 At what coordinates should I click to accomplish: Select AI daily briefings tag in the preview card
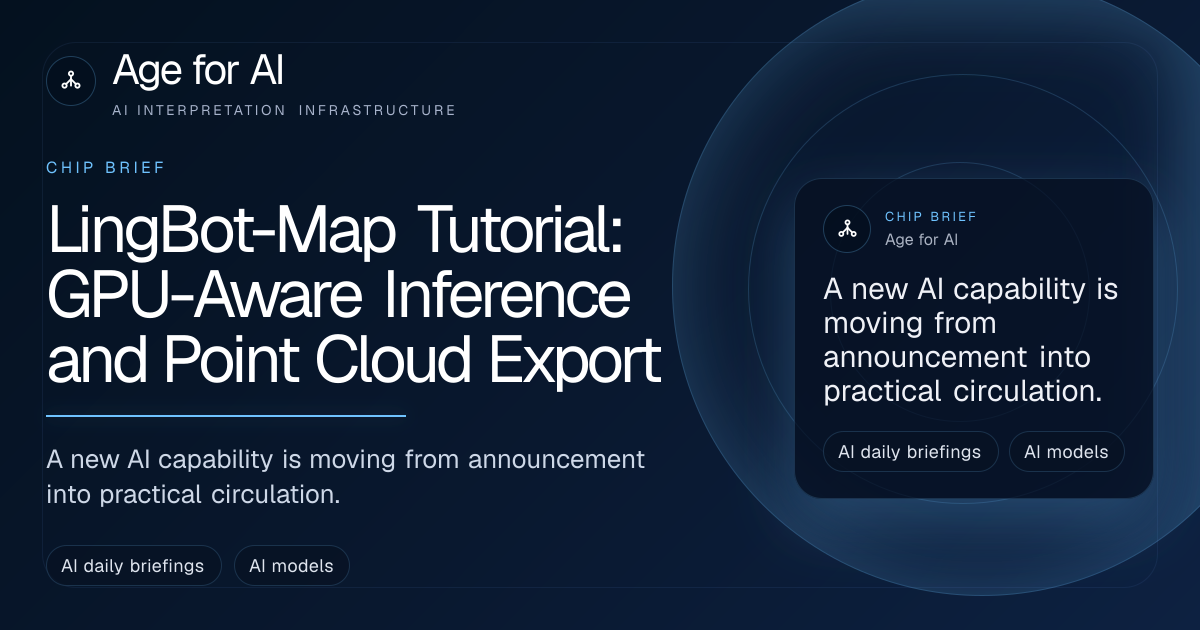[x=910, y=452]
